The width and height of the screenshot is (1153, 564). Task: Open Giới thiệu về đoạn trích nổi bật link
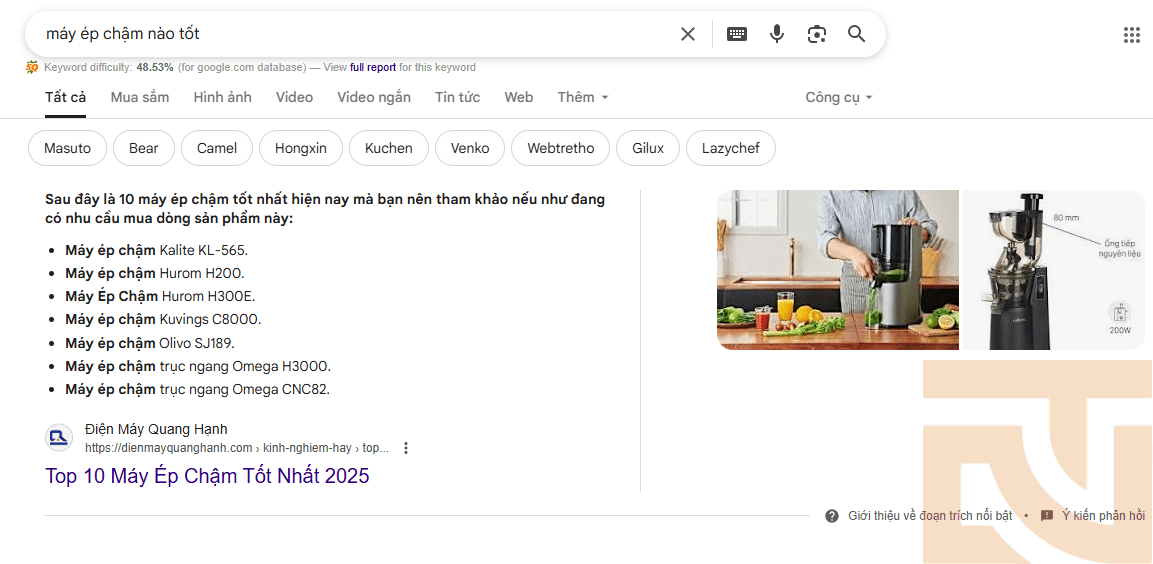pyautogui.click(x=930, y=516)
